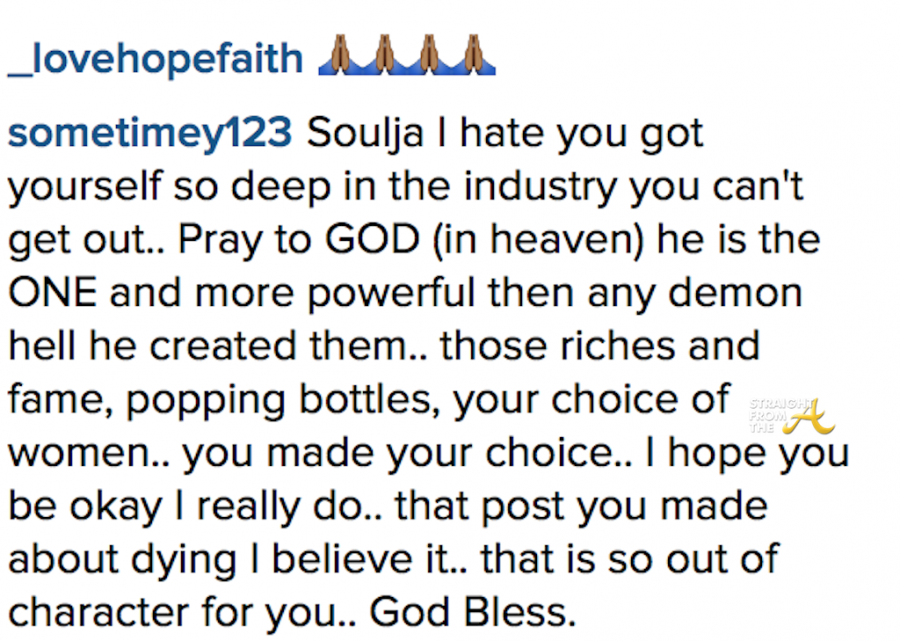The width and height of the screenshot is (900, 641).
Task: Open the sometimey123 commenter profile
Action: (146, 133)
